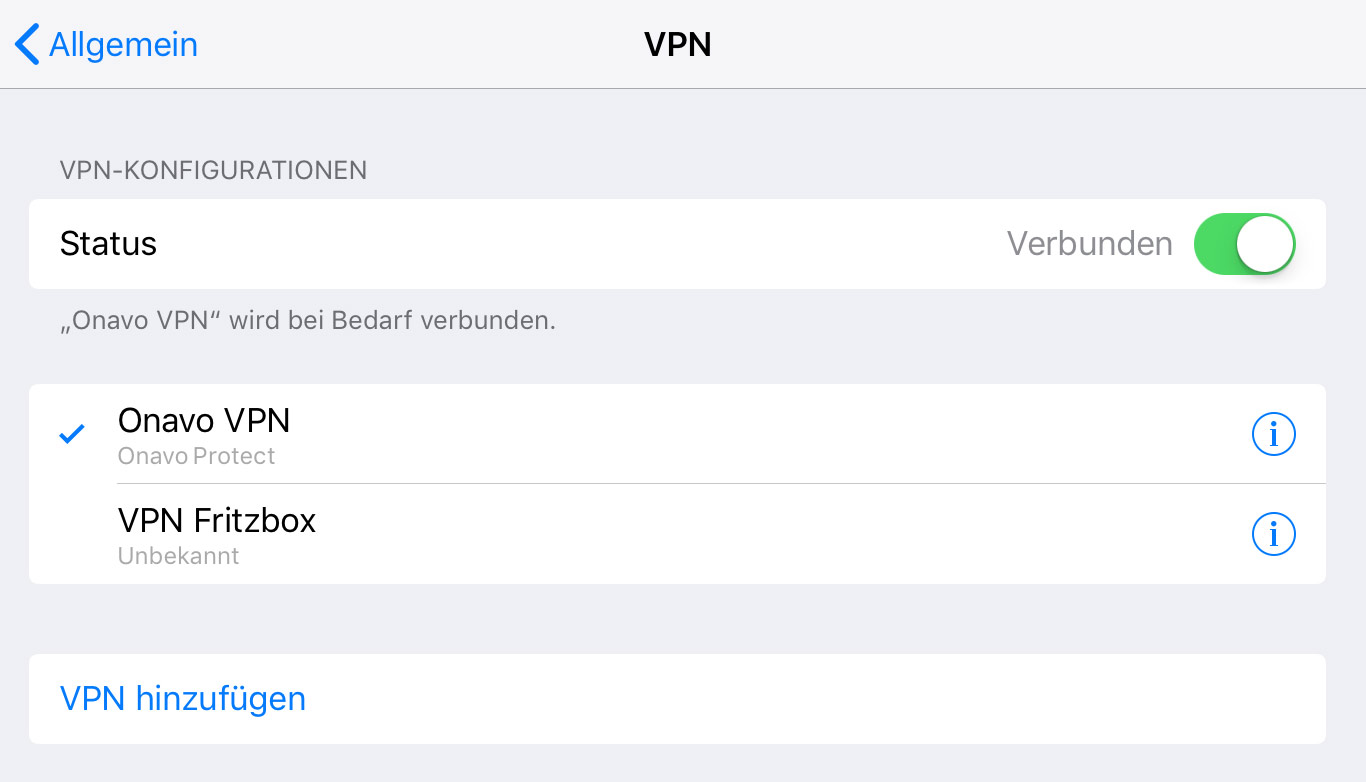Click the VPN page title
This screenshot has height=782, width=1366.
pos(677,45)
